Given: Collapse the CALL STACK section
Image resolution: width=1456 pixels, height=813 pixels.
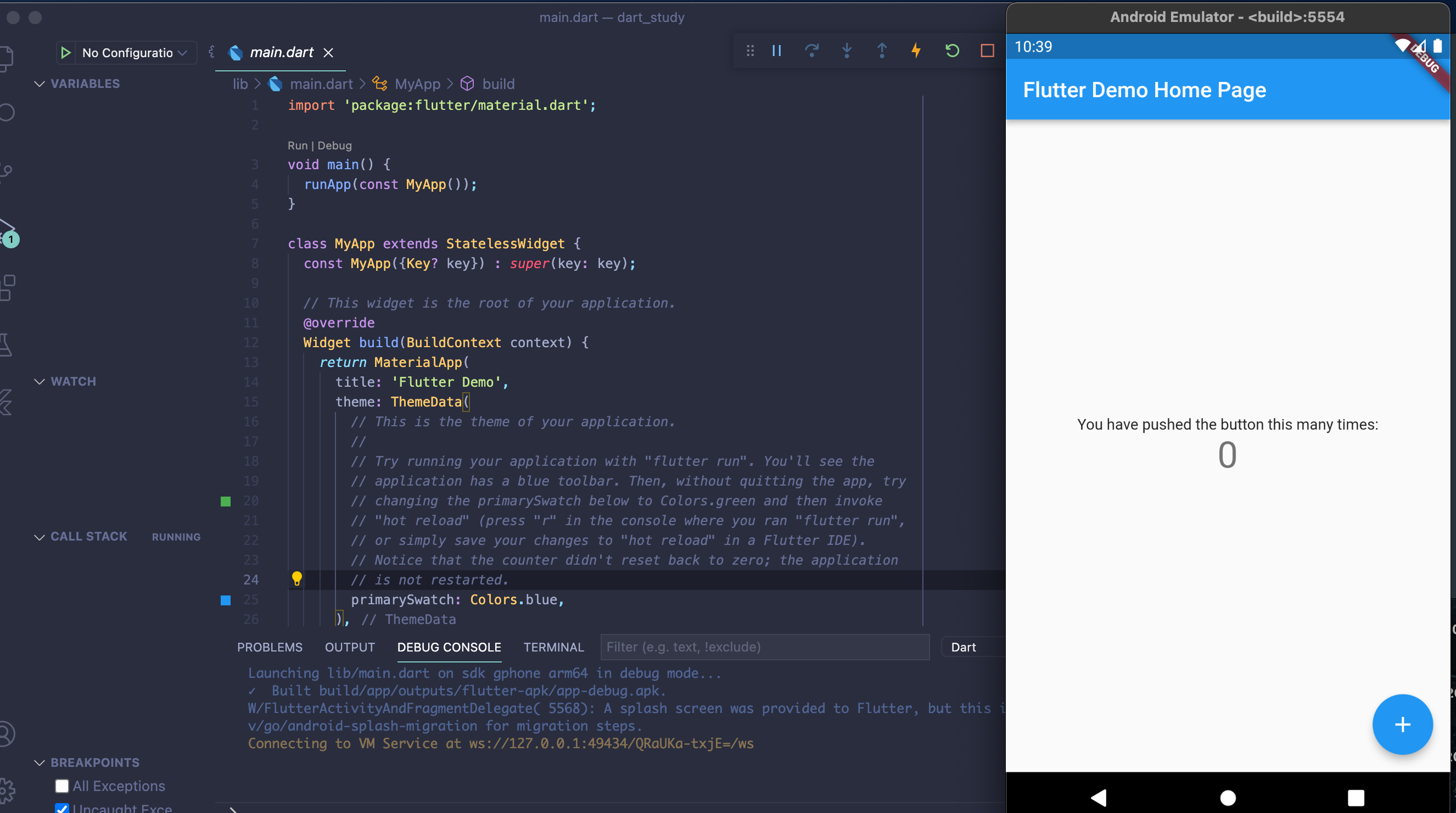Looking at the screenshot, I should [40, 537].
